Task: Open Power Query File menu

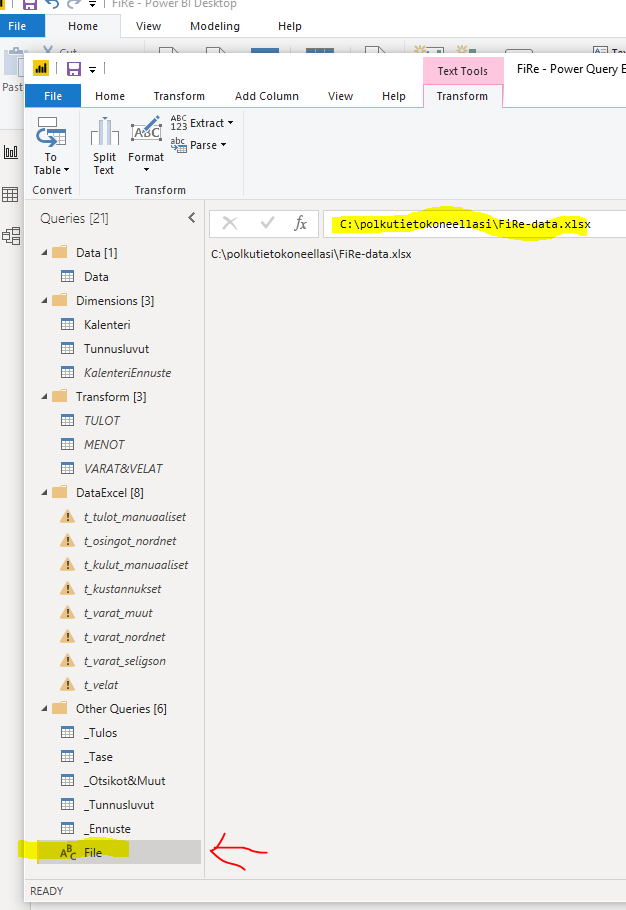Action: tap(53, 96)
